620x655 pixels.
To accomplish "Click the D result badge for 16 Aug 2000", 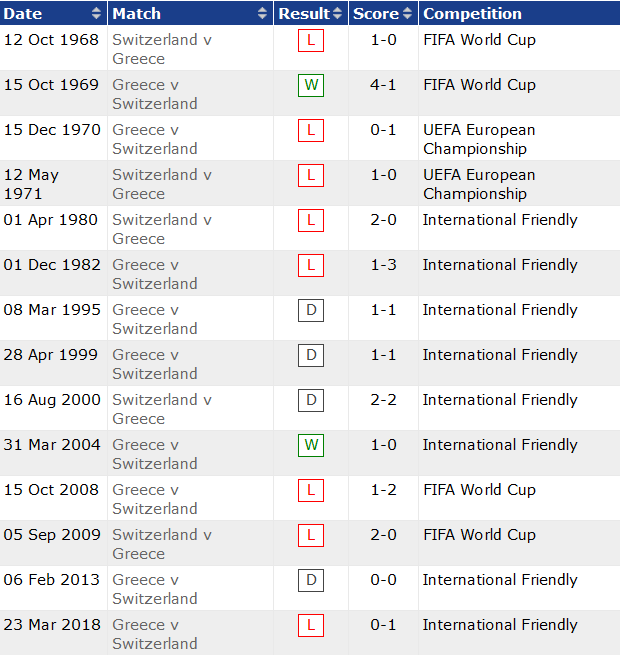I will 311,401.
